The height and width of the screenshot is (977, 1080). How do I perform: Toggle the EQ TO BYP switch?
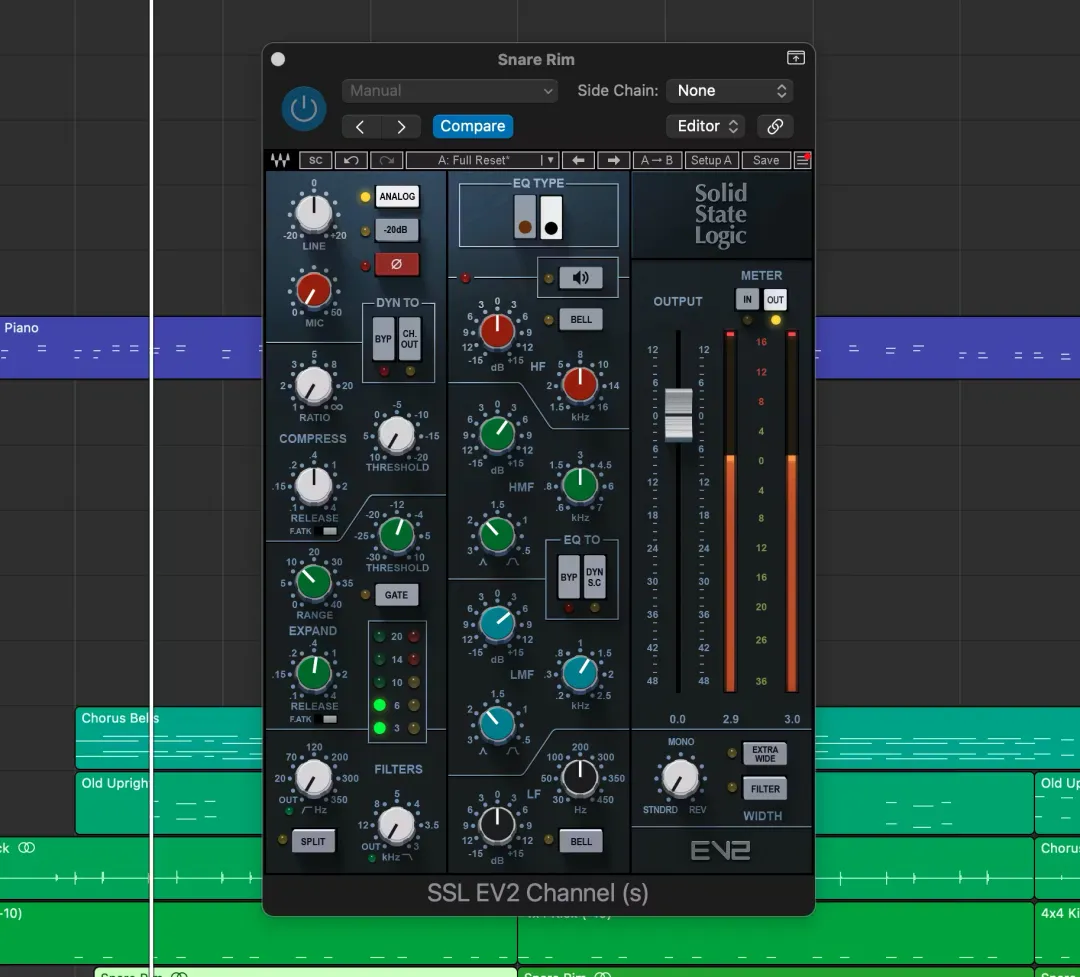(569, 577)
